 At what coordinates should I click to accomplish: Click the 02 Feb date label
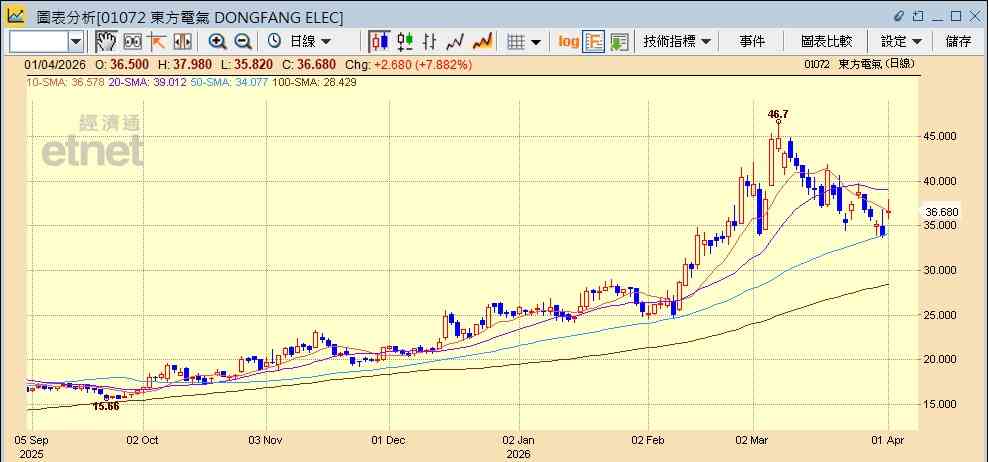[x=649, y=440]
